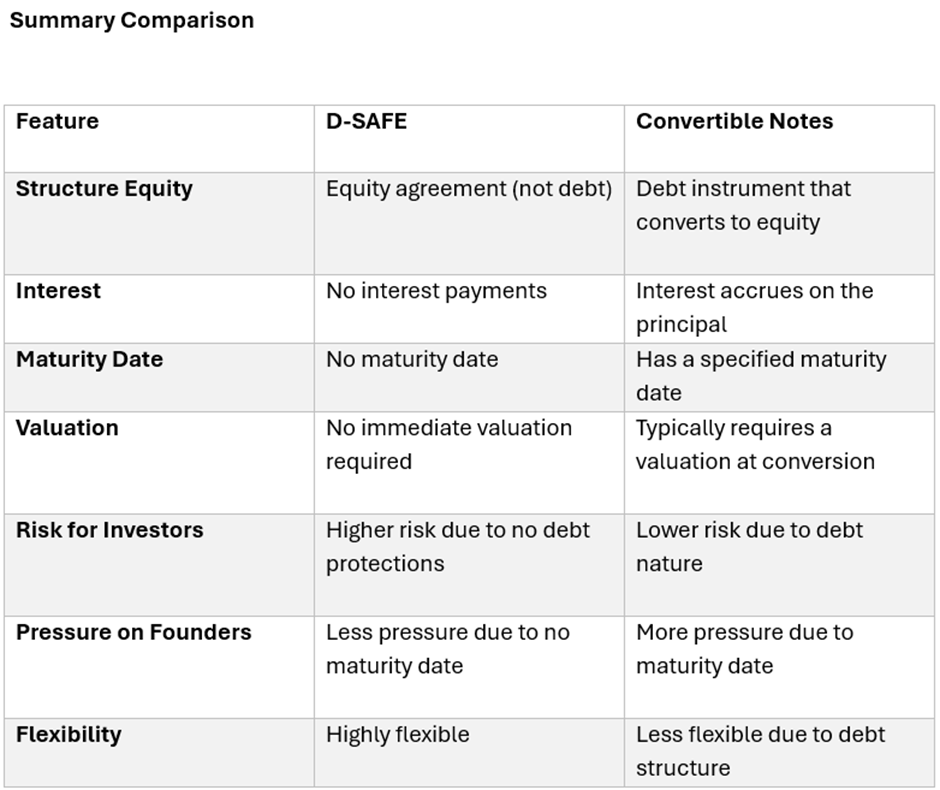The height and width of the screenshot is (790, 940).
Task: Click the Summary Comparison heading
Action: 131,20
